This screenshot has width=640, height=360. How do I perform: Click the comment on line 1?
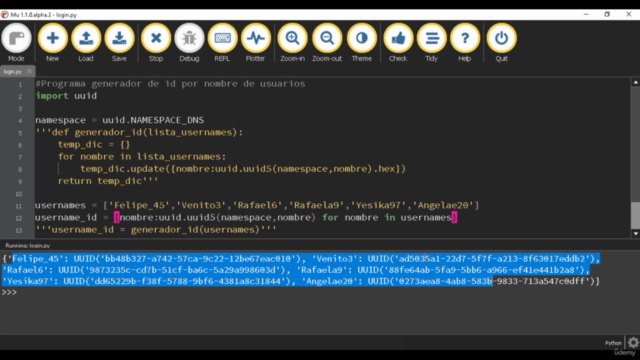tap(170, 84)
